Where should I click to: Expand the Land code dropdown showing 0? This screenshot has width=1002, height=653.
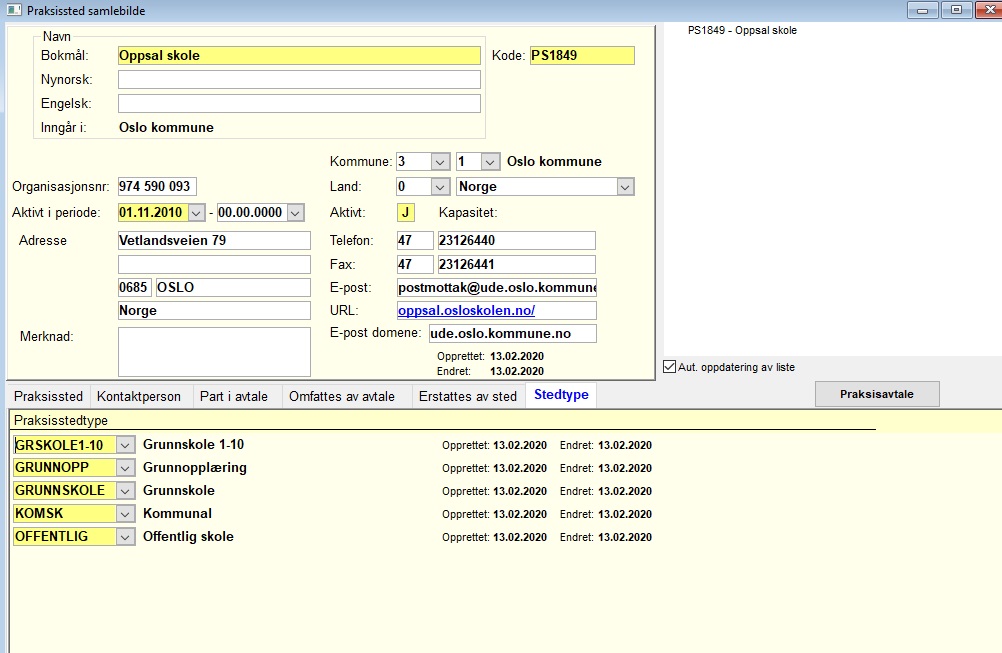pos(440,187)
